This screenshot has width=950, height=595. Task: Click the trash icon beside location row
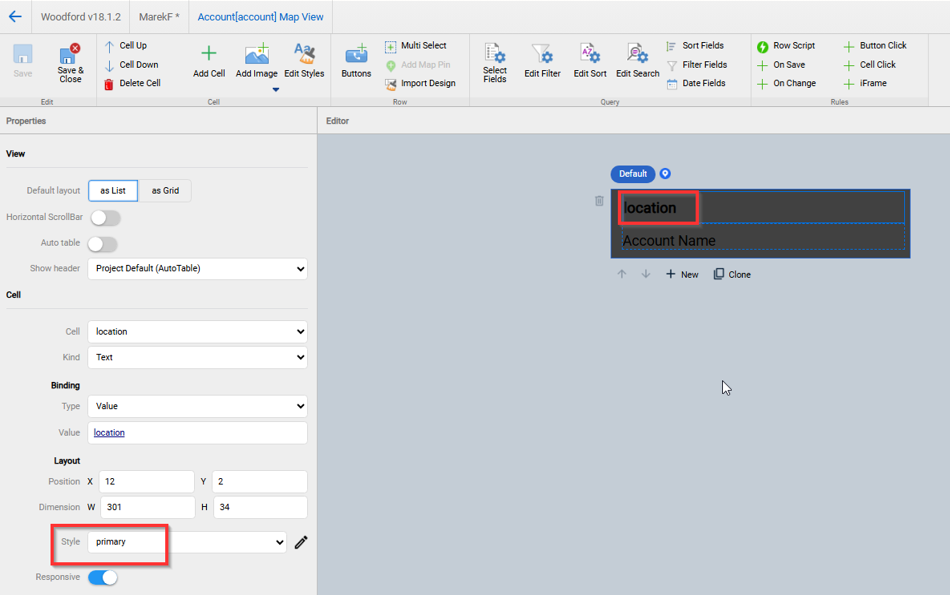point(599,201)
